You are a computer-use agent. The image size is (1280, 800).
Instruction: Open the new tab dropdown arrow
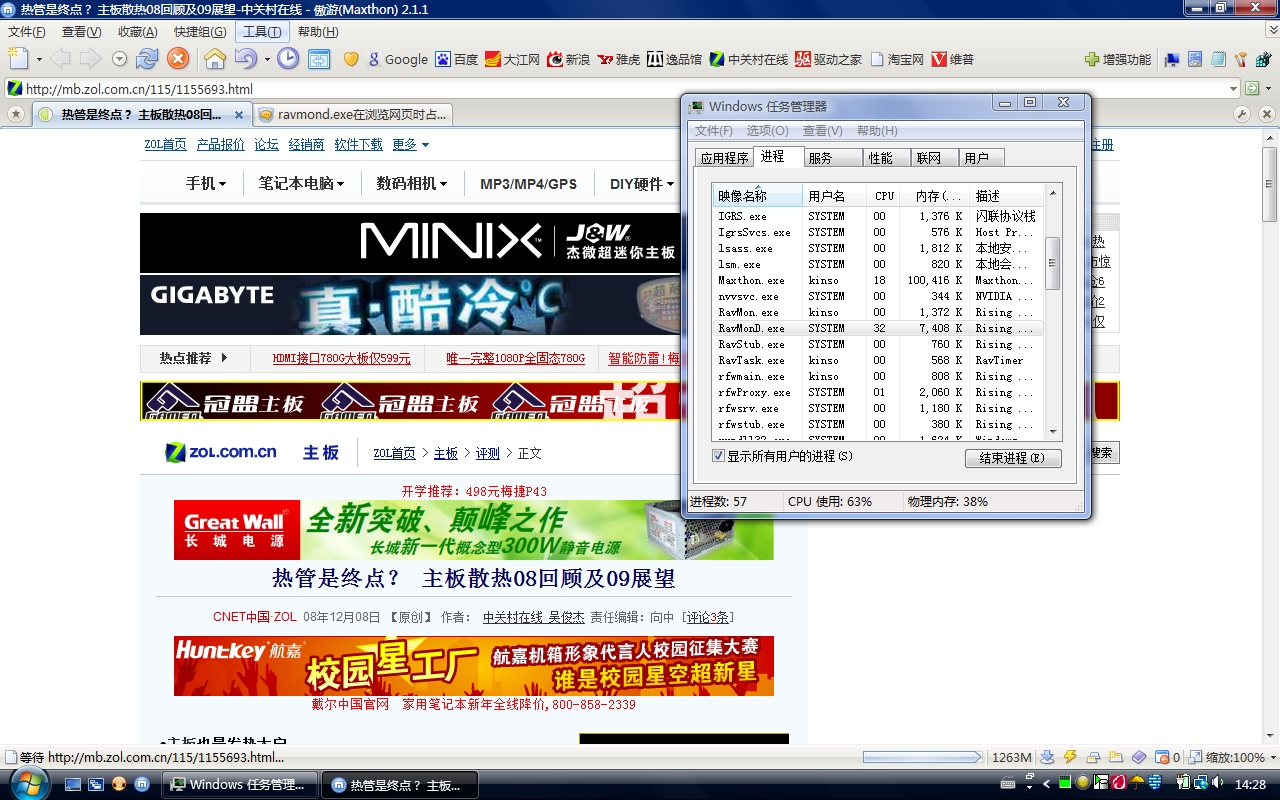(39, 60)
